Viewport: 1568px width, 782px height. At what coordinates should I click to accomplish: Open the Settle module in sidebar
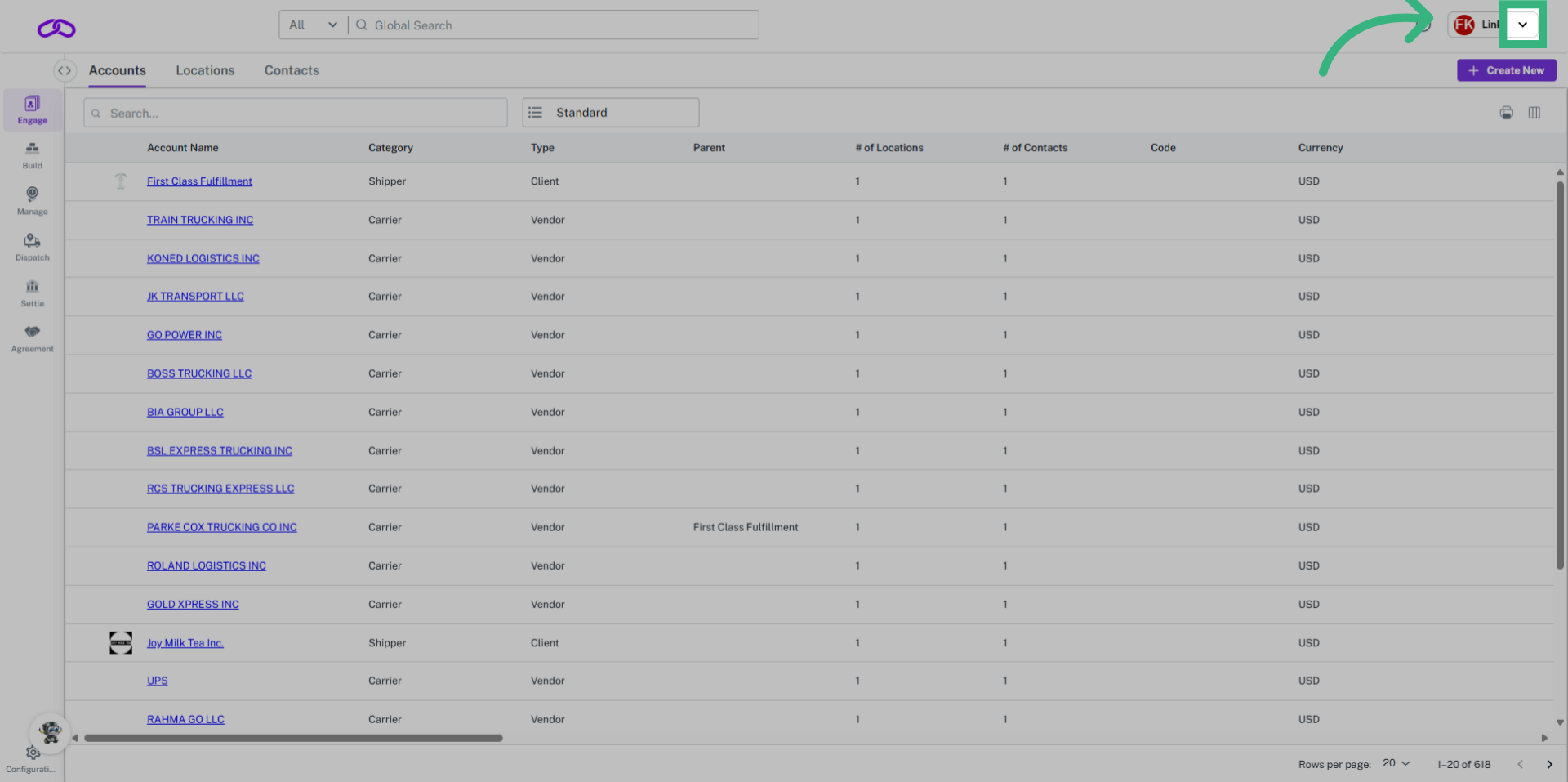(32, 293)
